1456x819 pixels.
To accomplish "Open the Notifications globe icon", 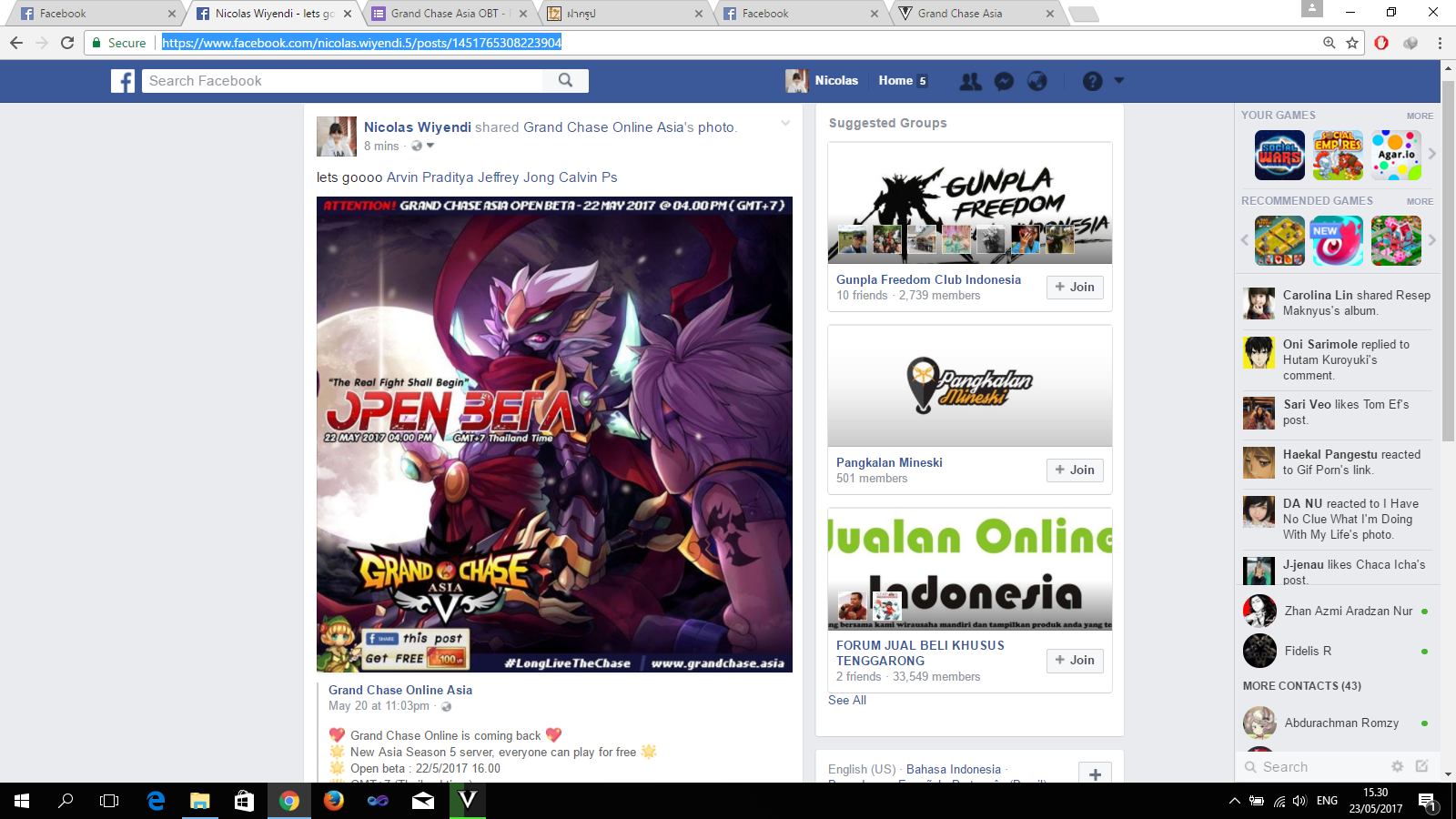I will click(1037, 81).
